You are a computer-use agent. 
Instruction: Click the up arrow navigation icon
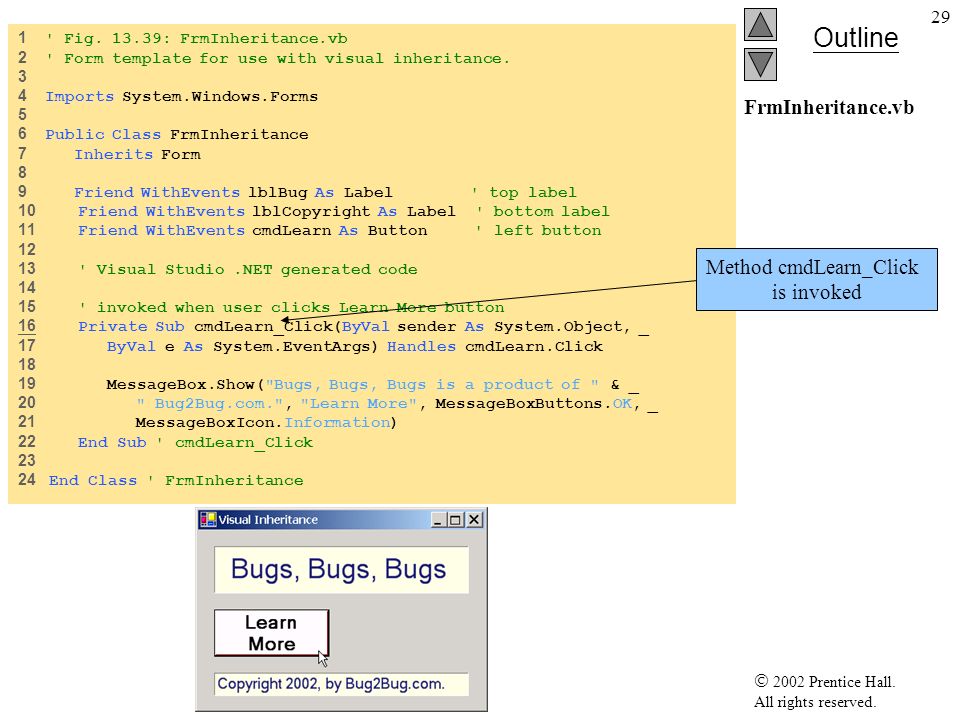[x=760, y=24]
